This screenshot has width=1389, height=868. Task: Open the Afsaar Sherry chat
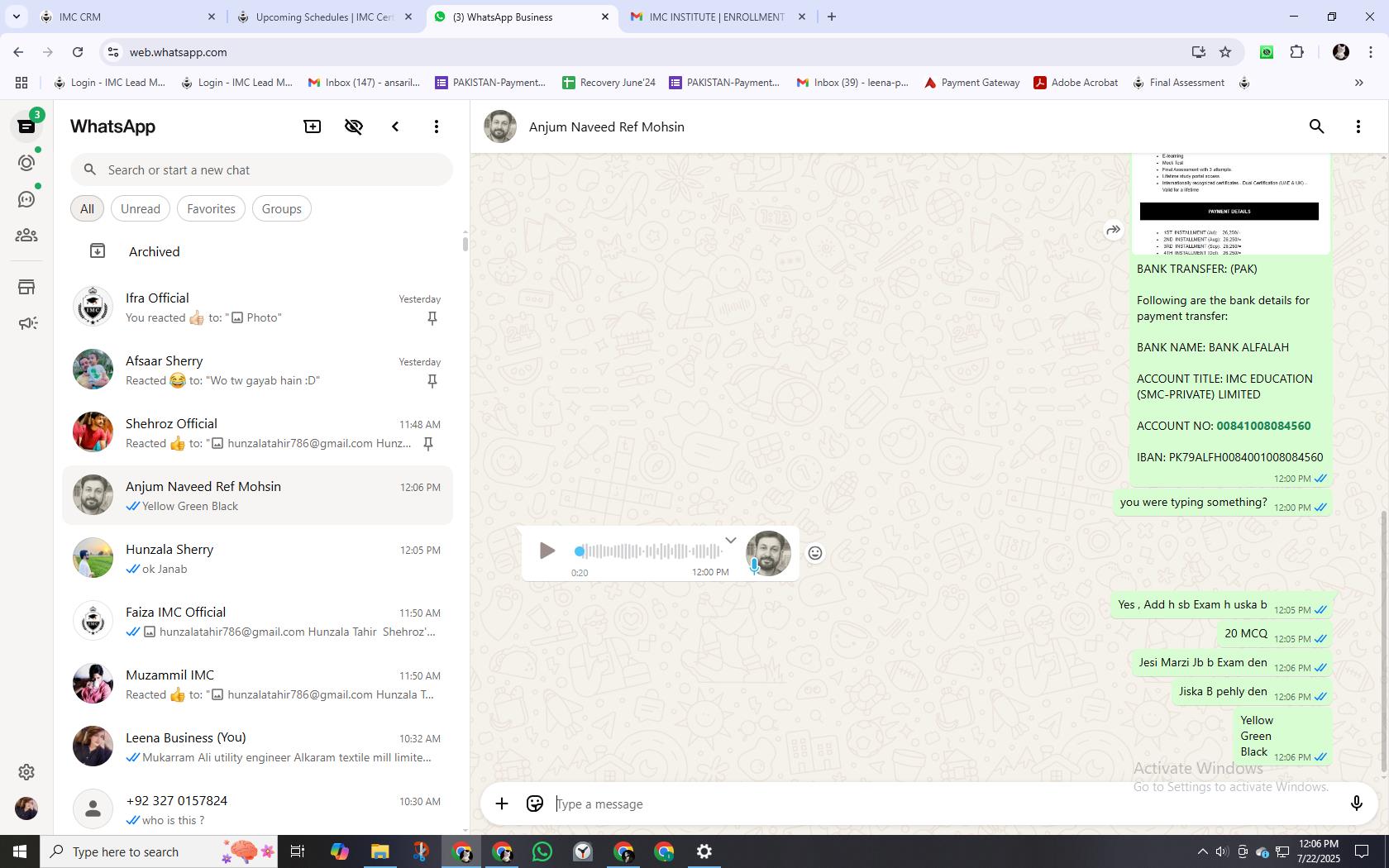(x=257, y=370)
